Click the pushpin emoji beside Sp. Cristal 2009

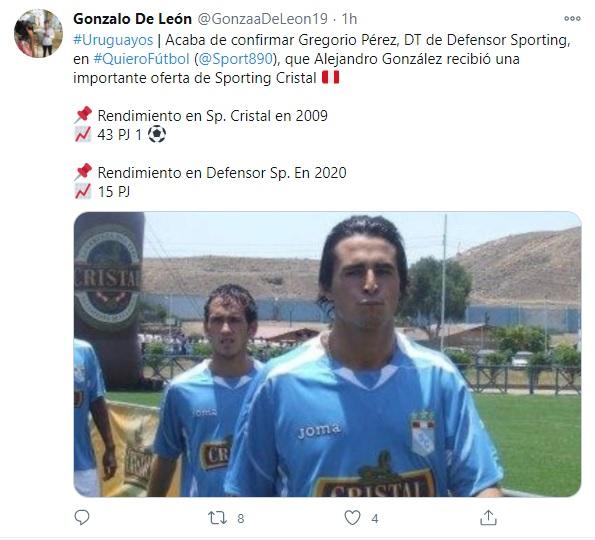point(83,115)
